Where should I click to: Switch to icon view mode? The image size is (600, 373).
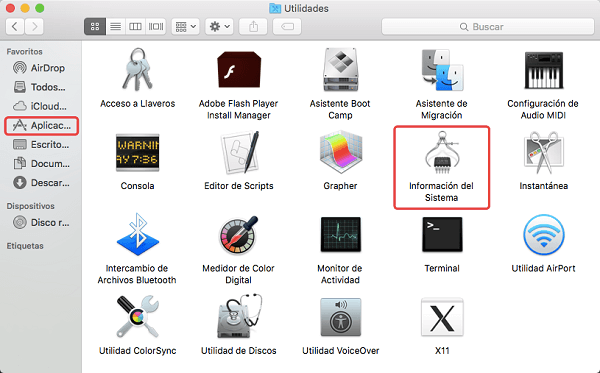[x=95, y=26]
